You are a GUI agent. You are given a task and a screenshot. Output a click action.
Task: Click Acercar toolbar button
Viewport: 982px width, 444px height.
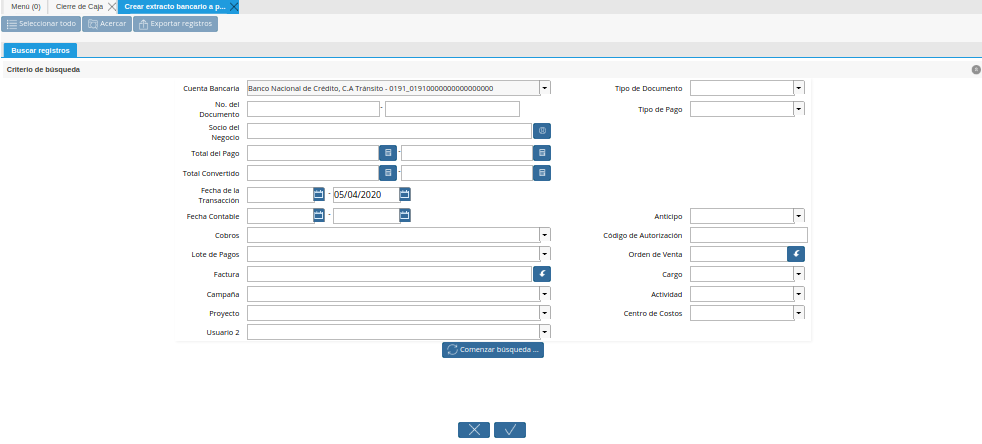[x=107, y=24]
